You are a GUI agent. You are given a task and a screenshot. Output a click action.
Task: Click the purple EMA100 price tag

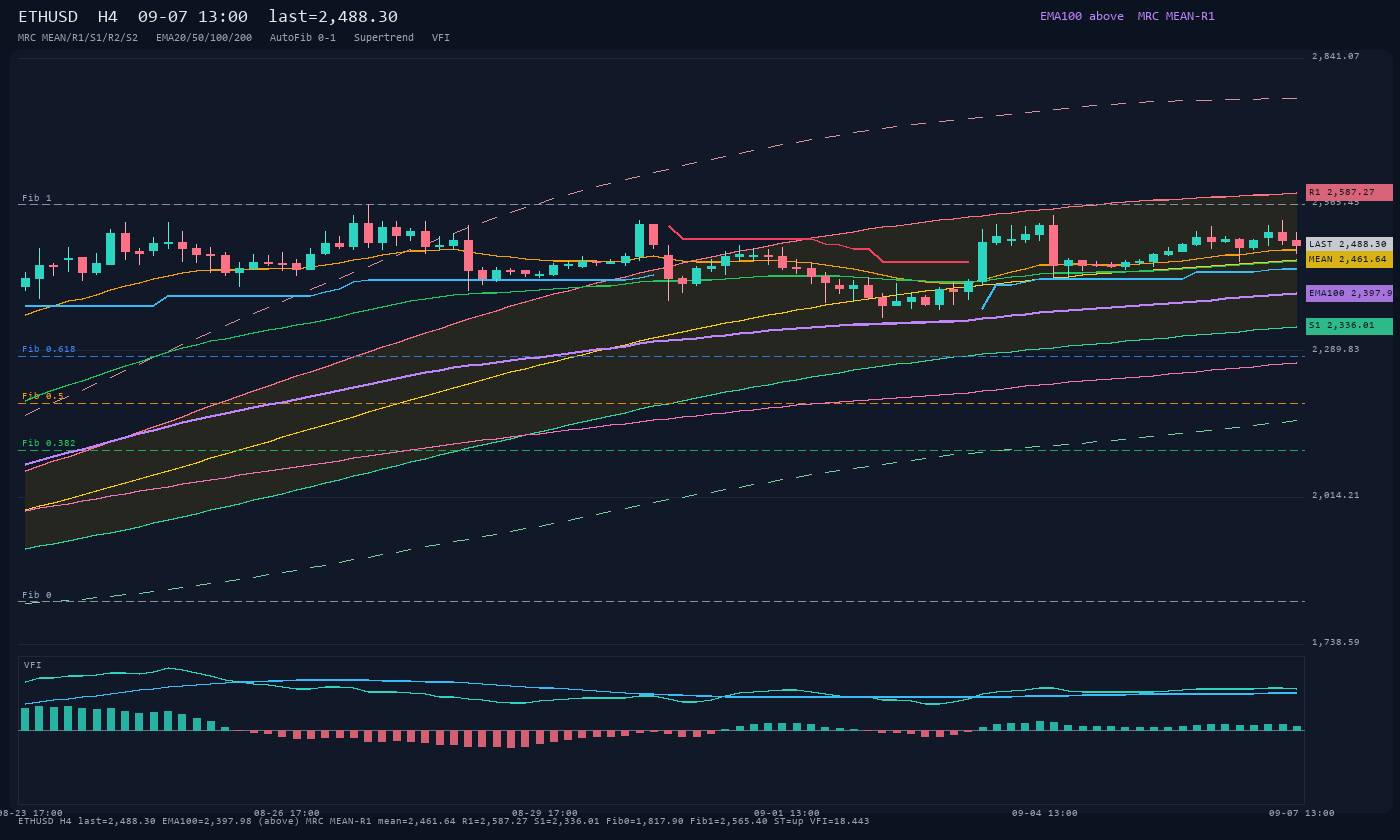tap(1349, 294)
